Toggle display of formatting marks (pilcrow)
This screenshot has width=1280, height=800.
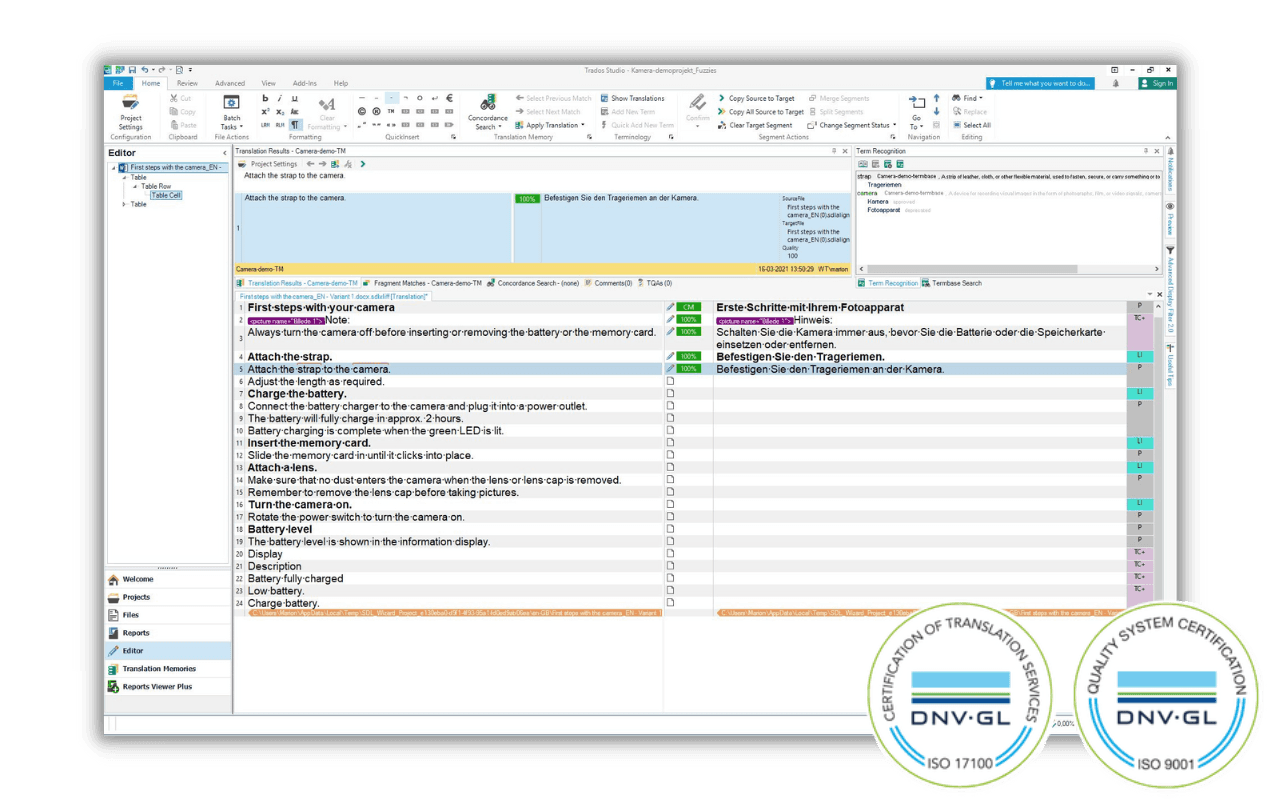[x=296, y=125]
